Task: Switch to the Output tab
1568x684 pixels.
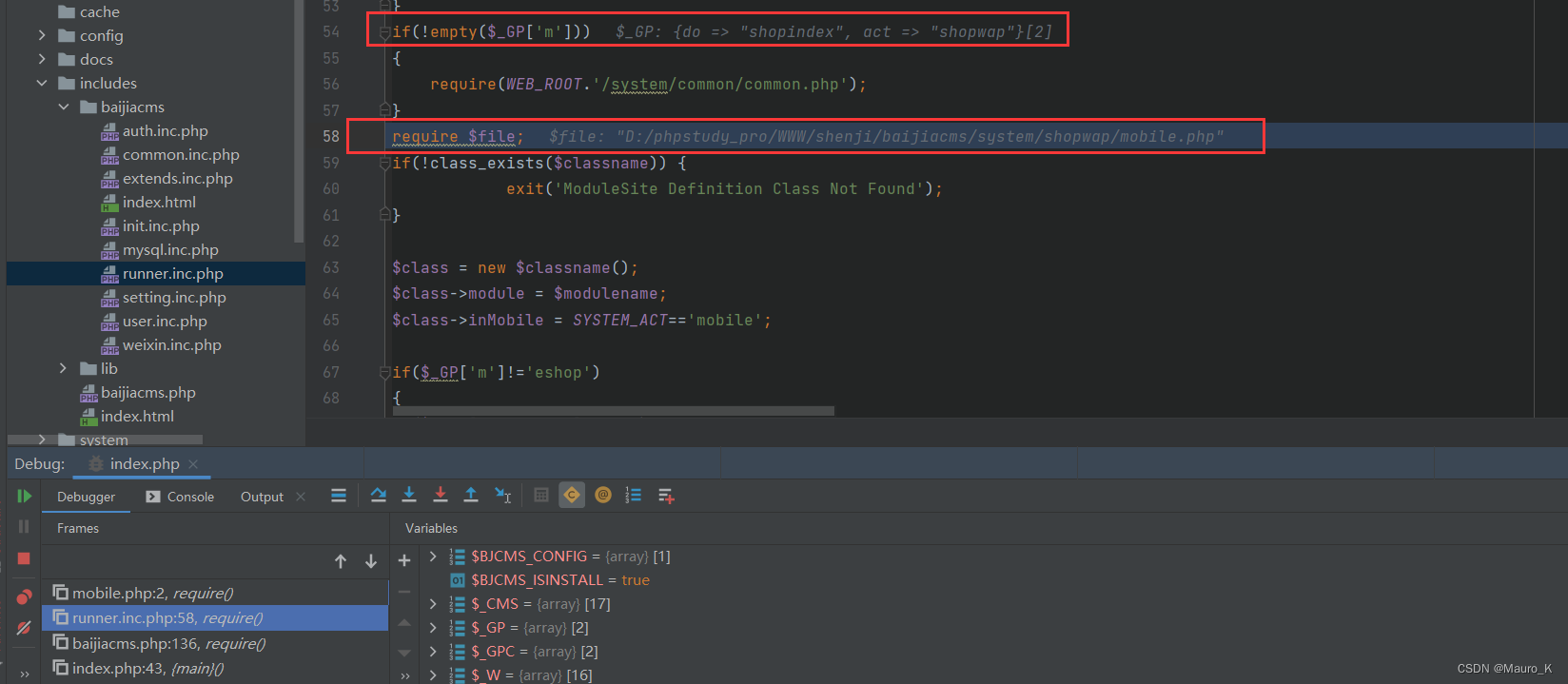Action: (262, 497)
